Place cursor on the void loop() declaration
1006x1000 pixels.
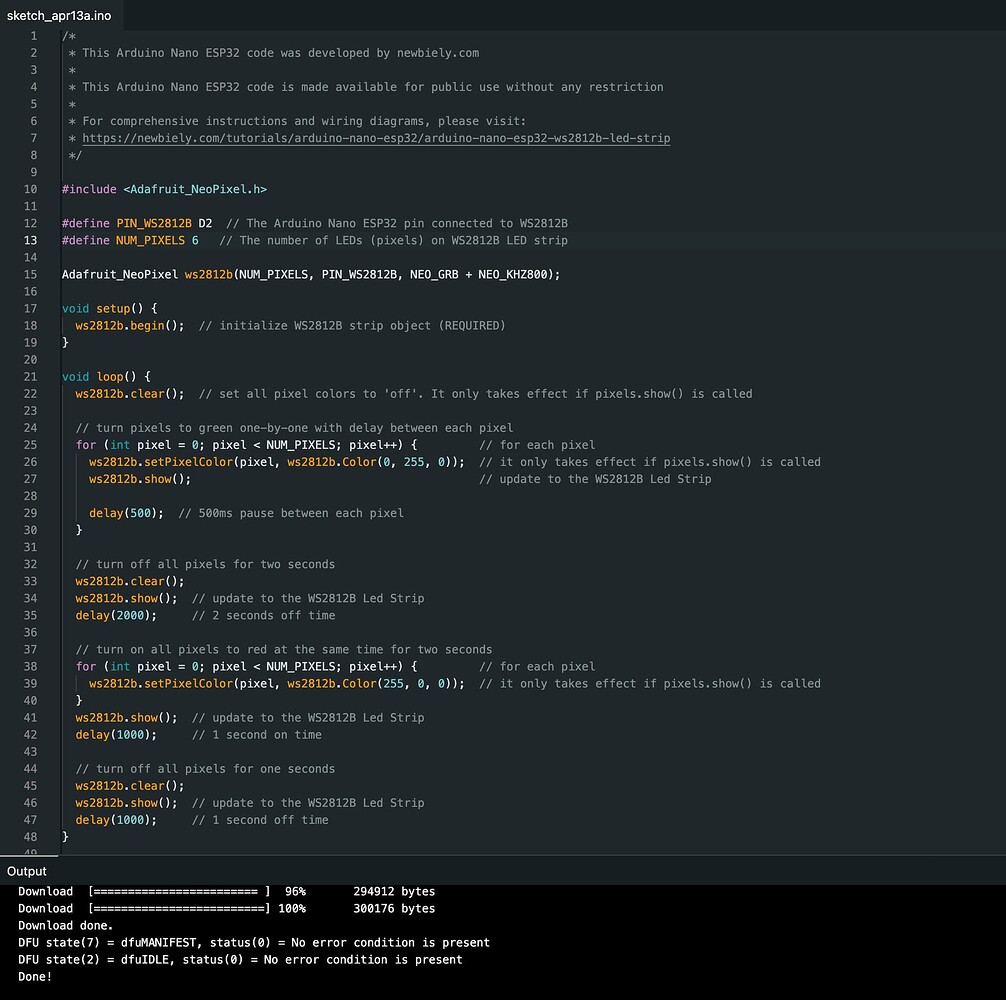point(106,377)
